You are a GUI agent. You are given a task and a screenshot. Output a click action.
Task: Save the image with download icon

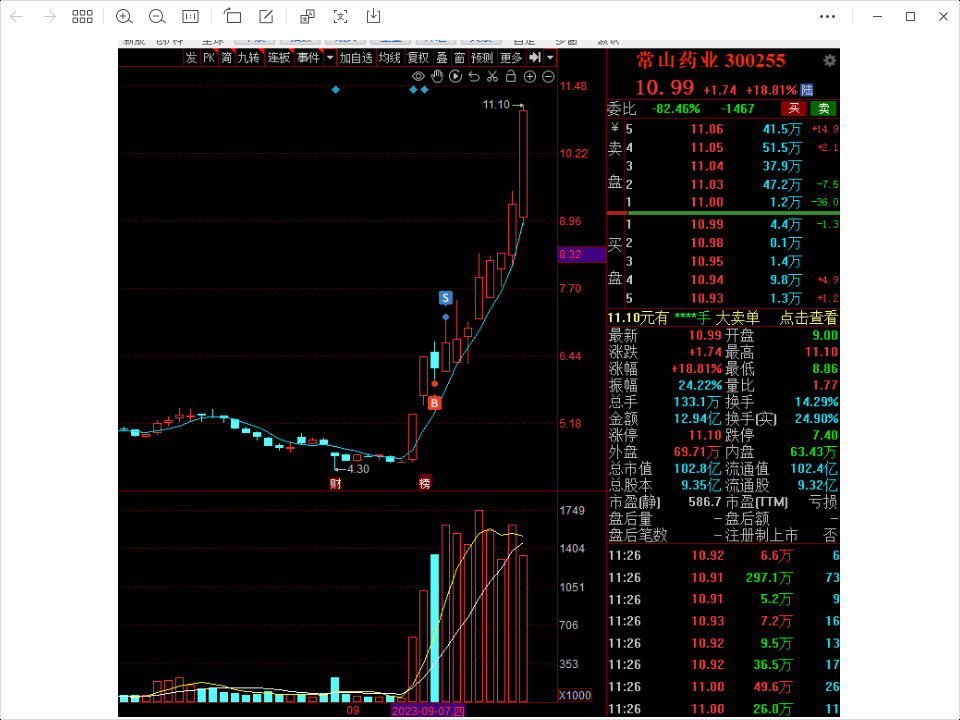(x=373, y=17)
